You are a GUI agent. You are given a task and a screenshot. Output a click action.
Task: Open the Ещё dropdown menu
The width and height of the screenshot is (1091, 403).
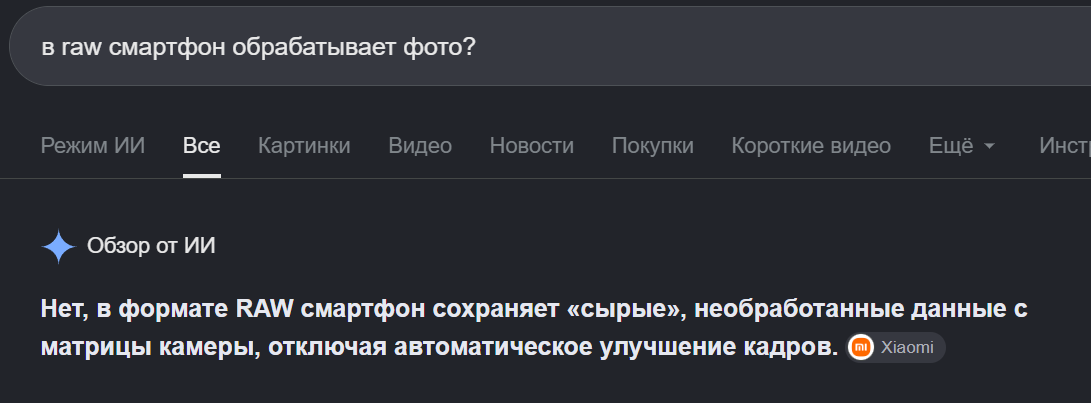pos(962,145)
